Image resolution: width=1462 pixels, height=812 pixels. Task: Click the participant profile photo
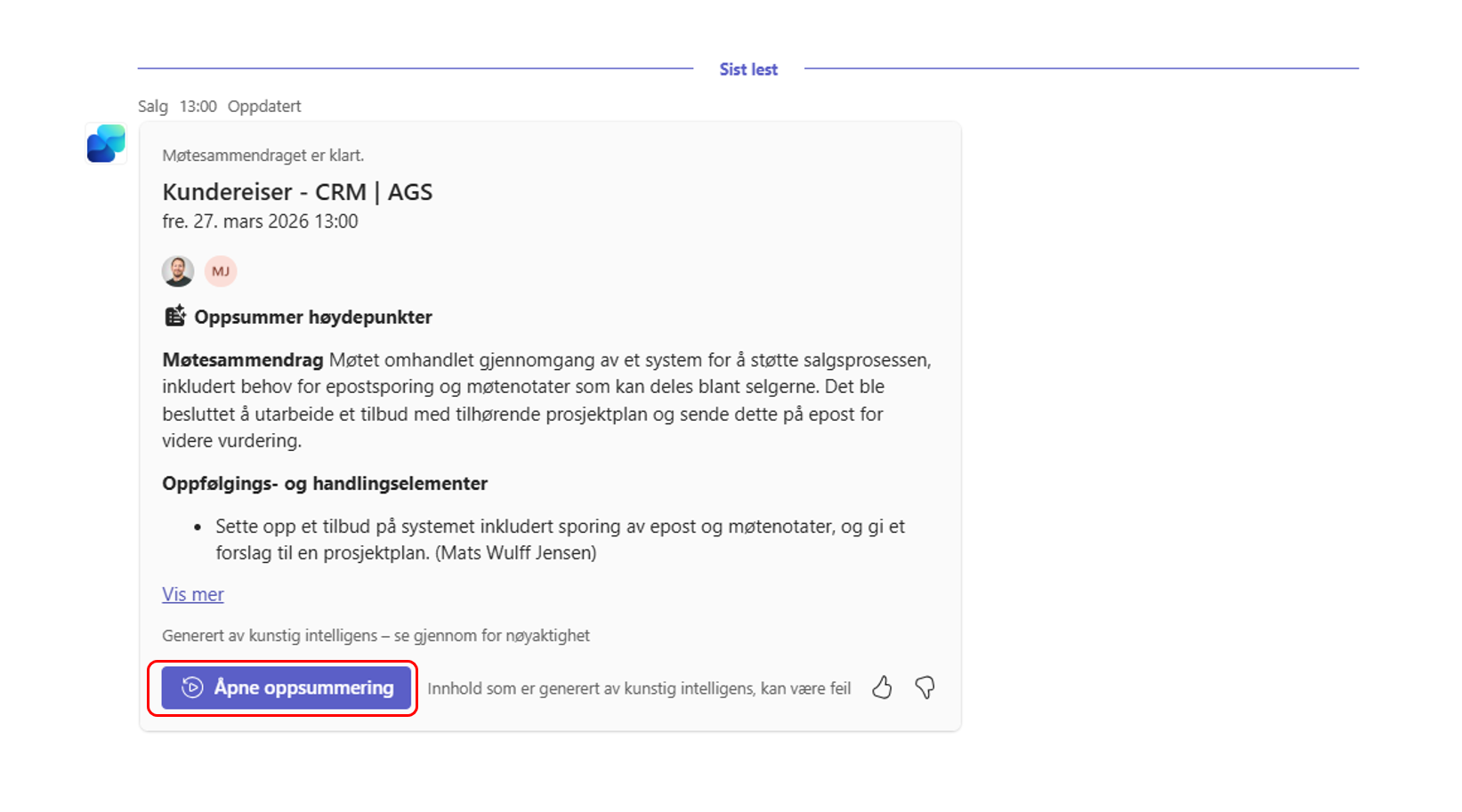[x=178, y=271]
